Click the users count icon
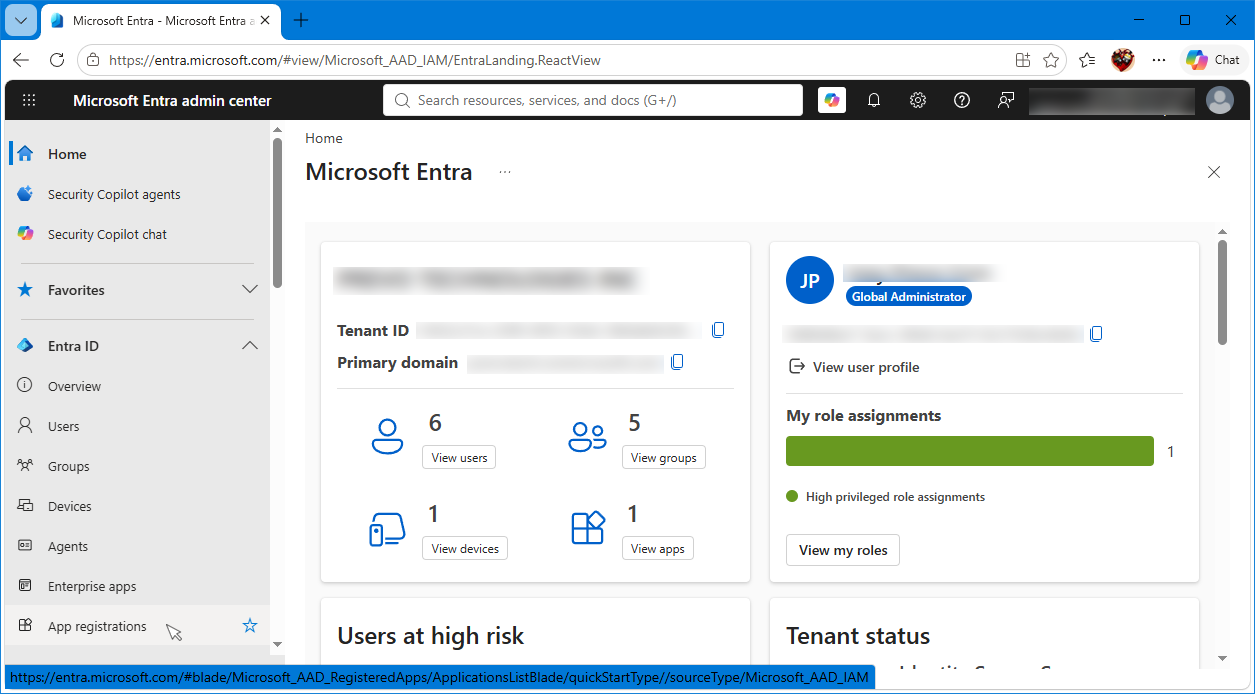Viewport: 1255px width, 694px height. (x=387, y=437)
